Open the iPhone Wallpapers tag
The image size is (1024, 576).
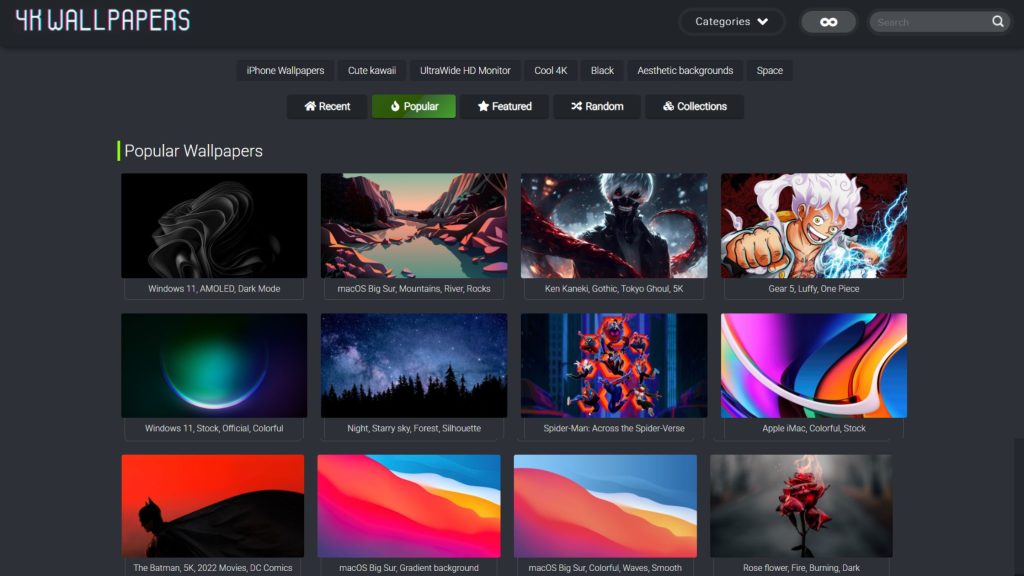tap(285, 71)
